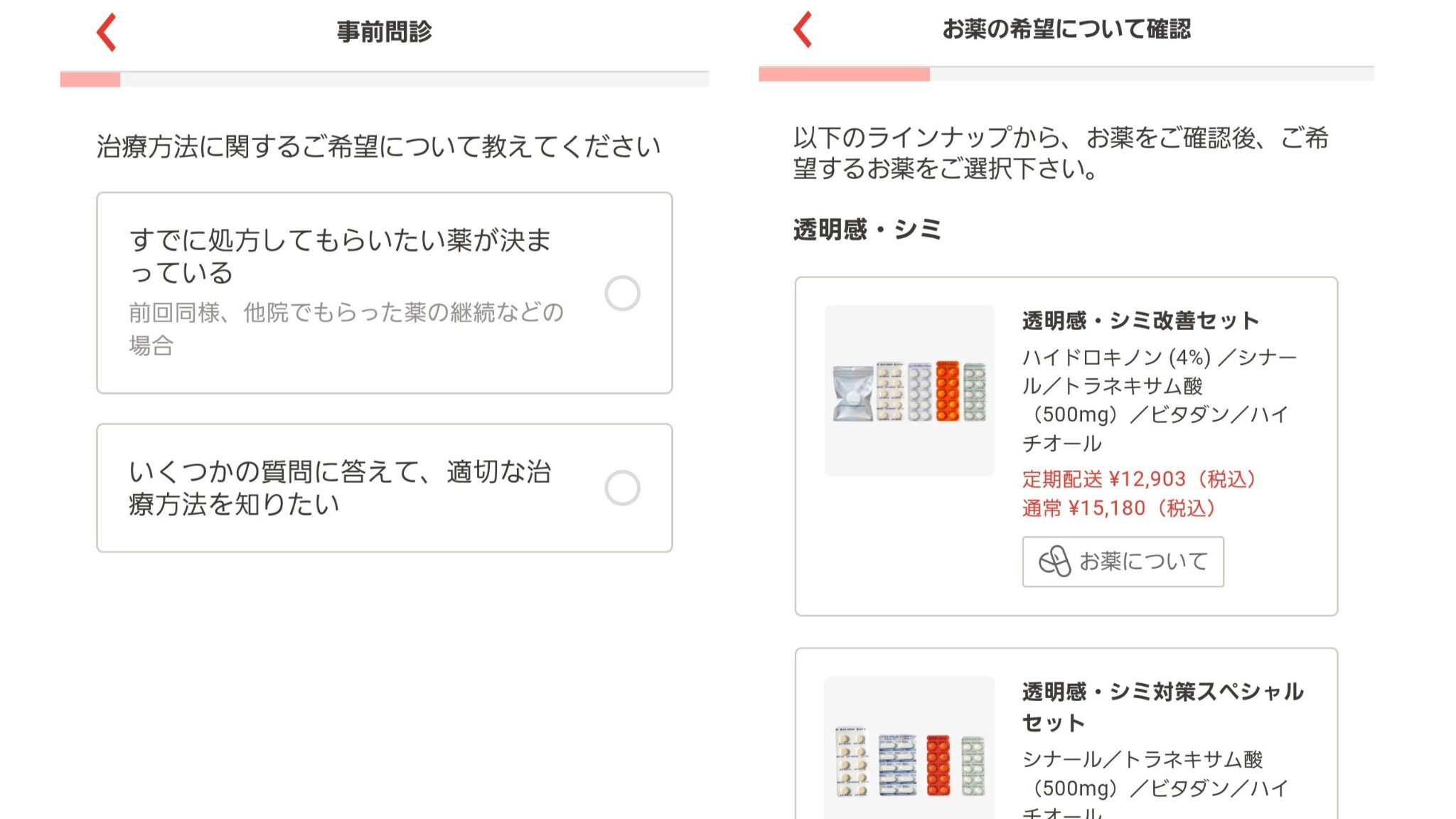Viewport: 1456px width, 819px height.
Task: Click the right screen progress bar
Action: pyautogui.click(x=1066, y=74)
